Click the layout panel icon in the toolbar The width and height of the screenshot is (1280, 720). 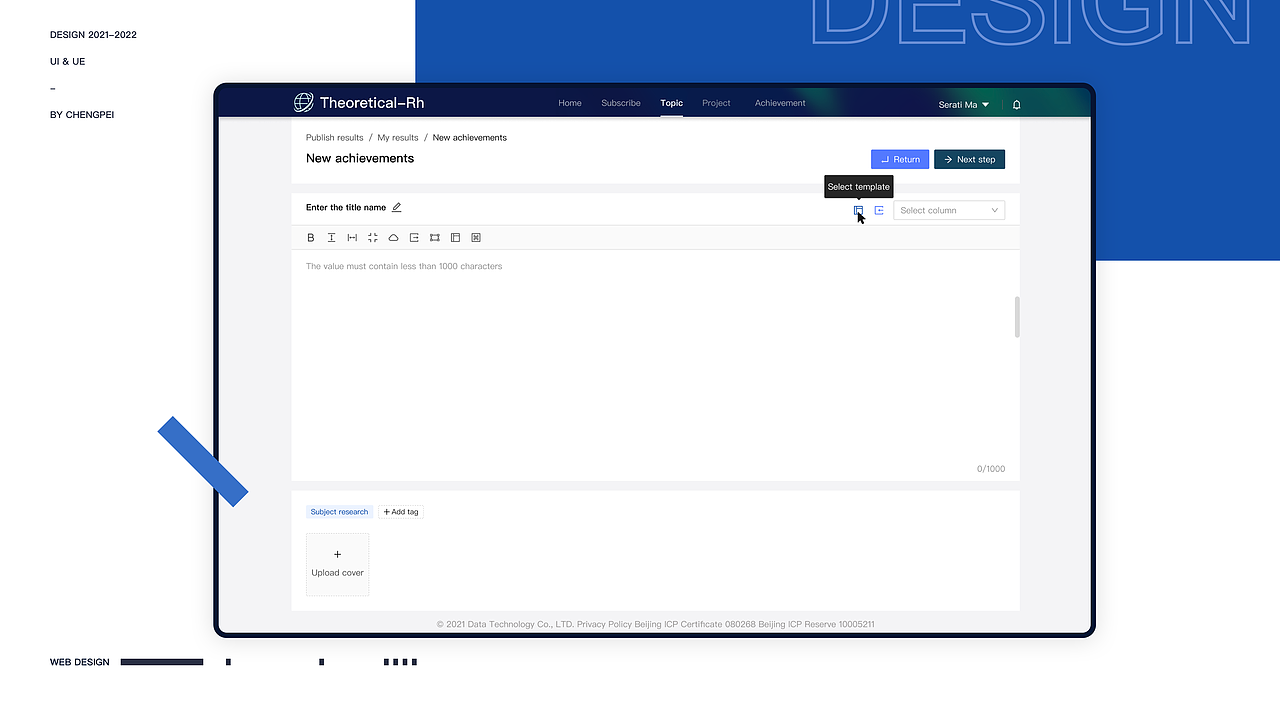(455, 238)
